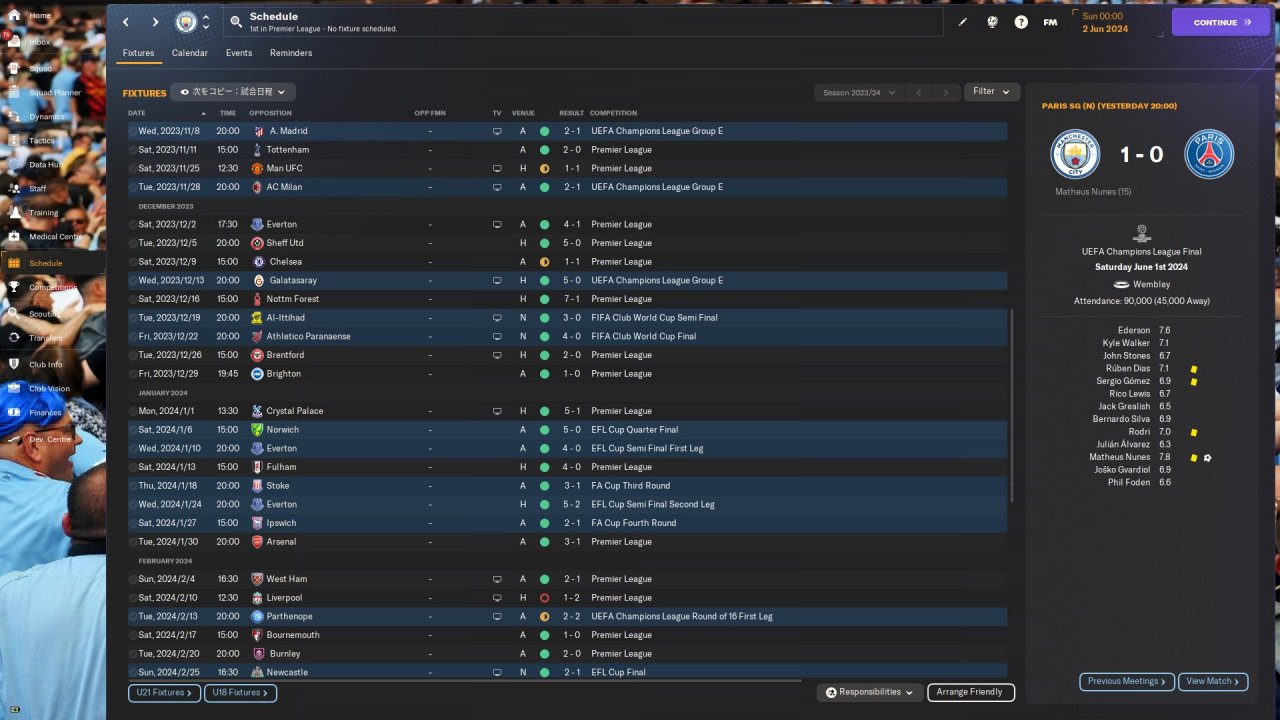Image resolution: width=1280 pixels, height=720 pixels.
Task: Sort fixtures by the Opposition column header
Action: pos(270,113)
